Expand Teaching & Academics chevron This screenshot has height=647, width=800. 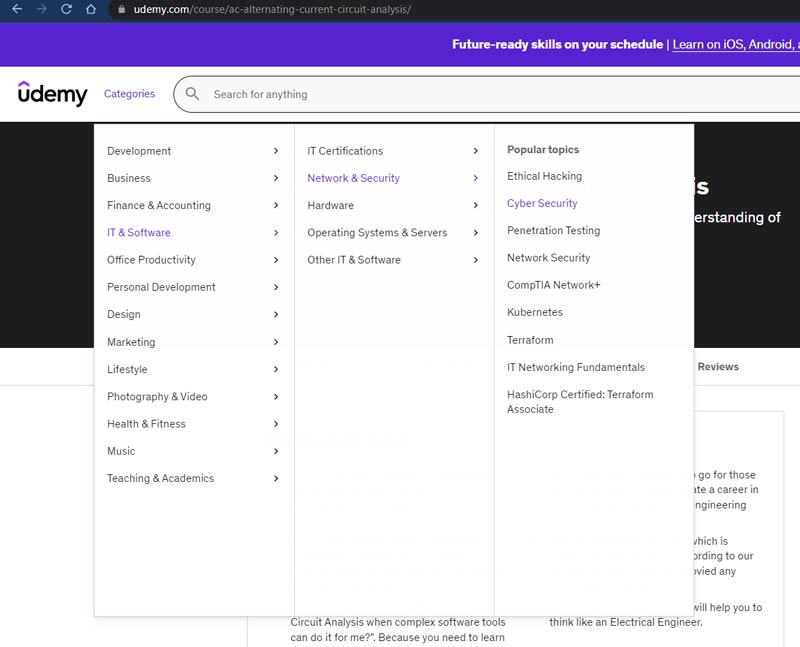pyautogui.click(x=276, y=478)
